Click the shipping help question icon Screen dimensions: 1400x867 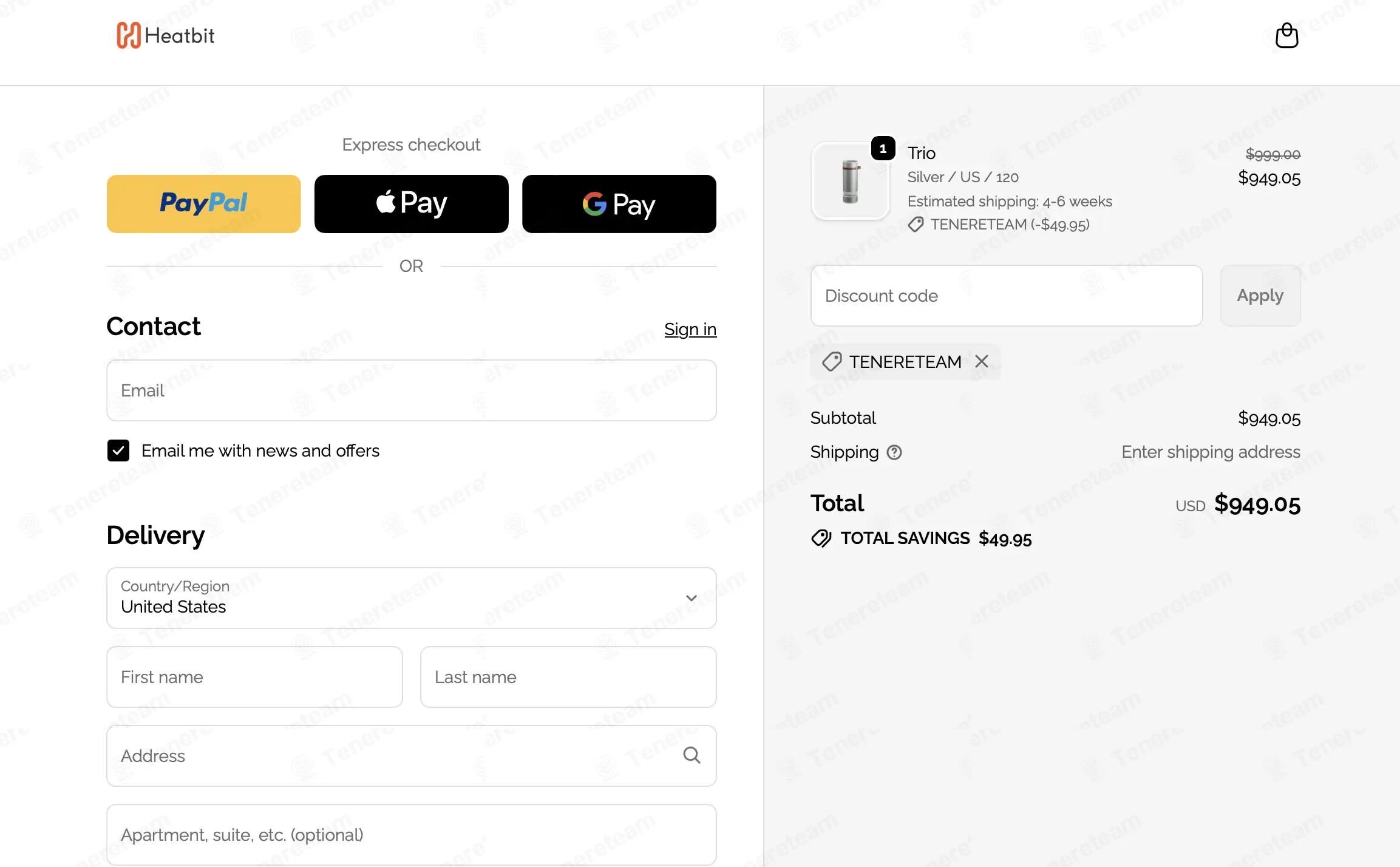894,452
